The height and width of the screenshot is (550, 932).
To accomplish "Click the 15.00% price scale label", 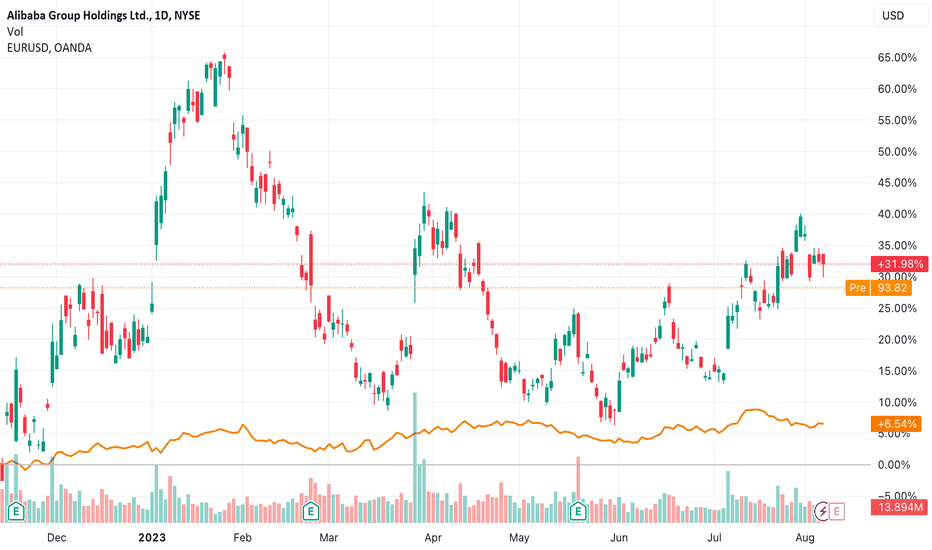I will (x=897, y=371).
